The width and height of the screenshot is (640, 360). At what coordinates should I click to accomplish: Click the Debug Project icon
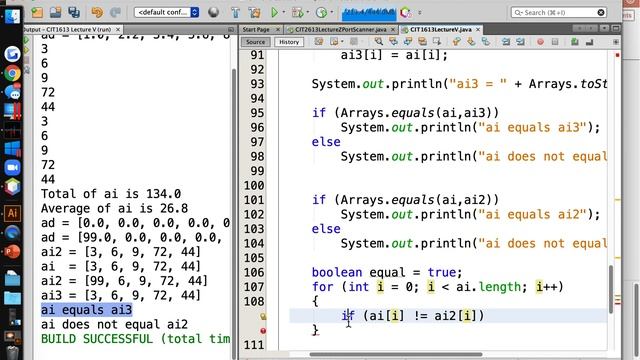coord(297,13)
